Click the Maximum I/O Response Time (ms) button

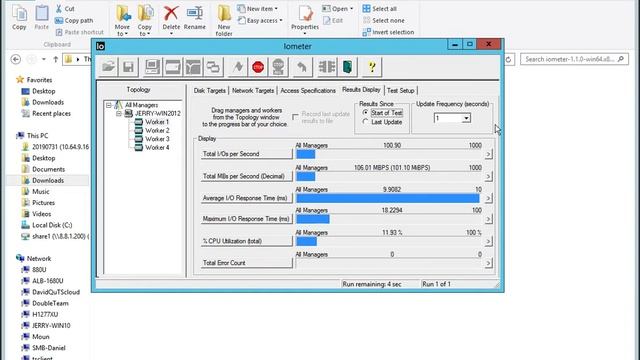coord(247,219)
